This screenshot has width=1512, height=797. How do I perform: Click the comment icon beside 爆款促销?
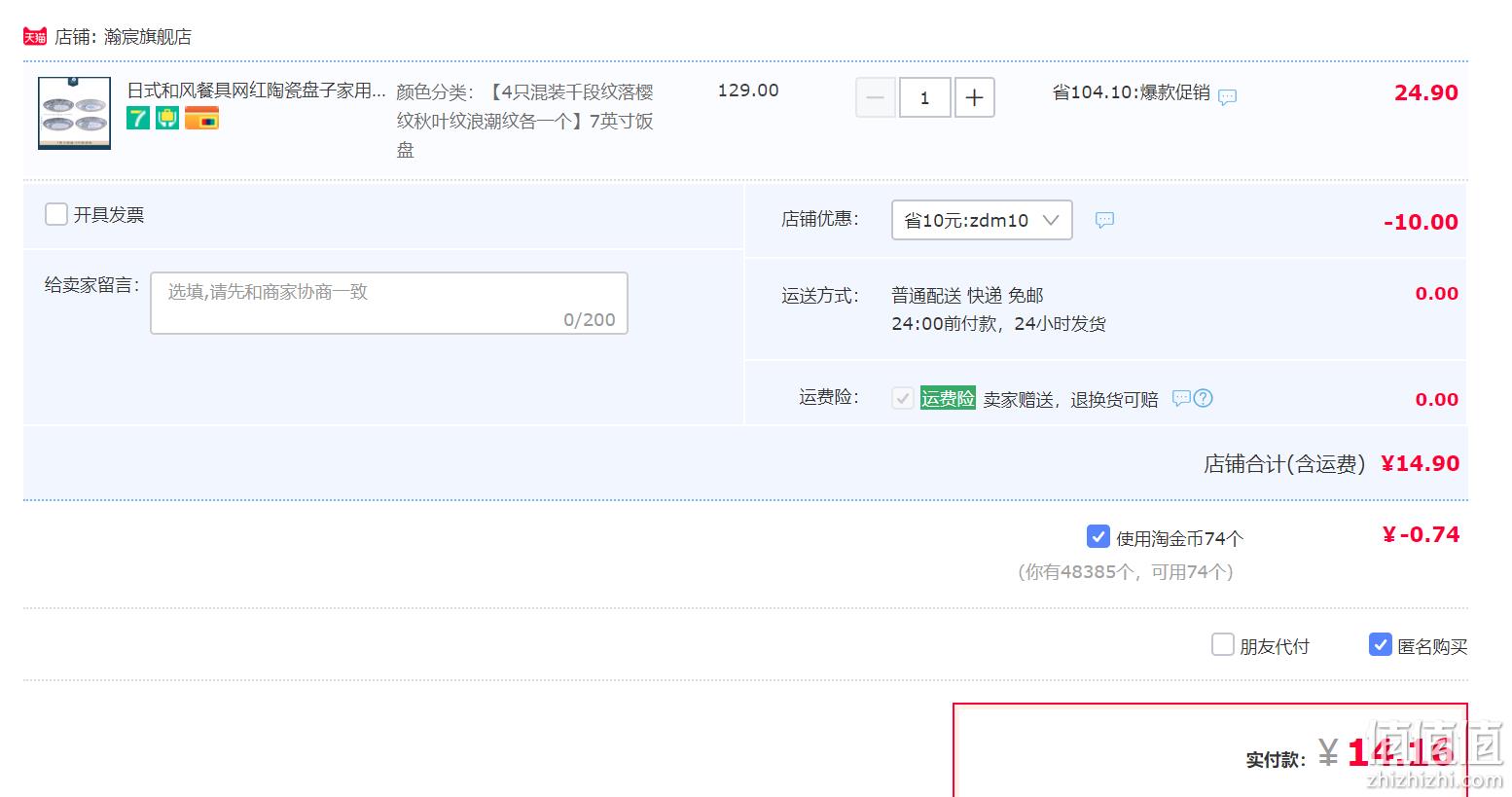coord(1228,96)
